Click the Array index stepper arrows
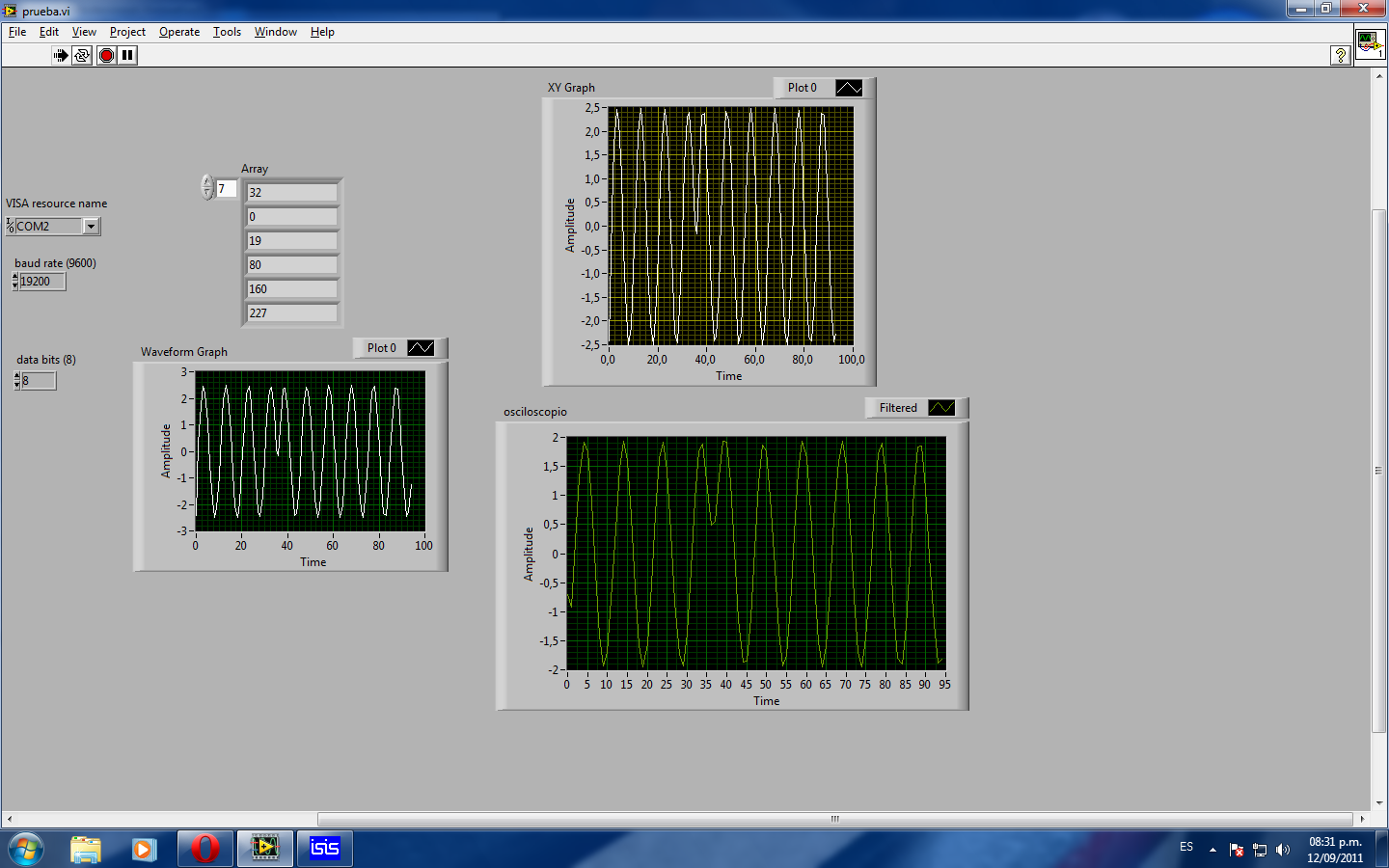 click(207, 187)
